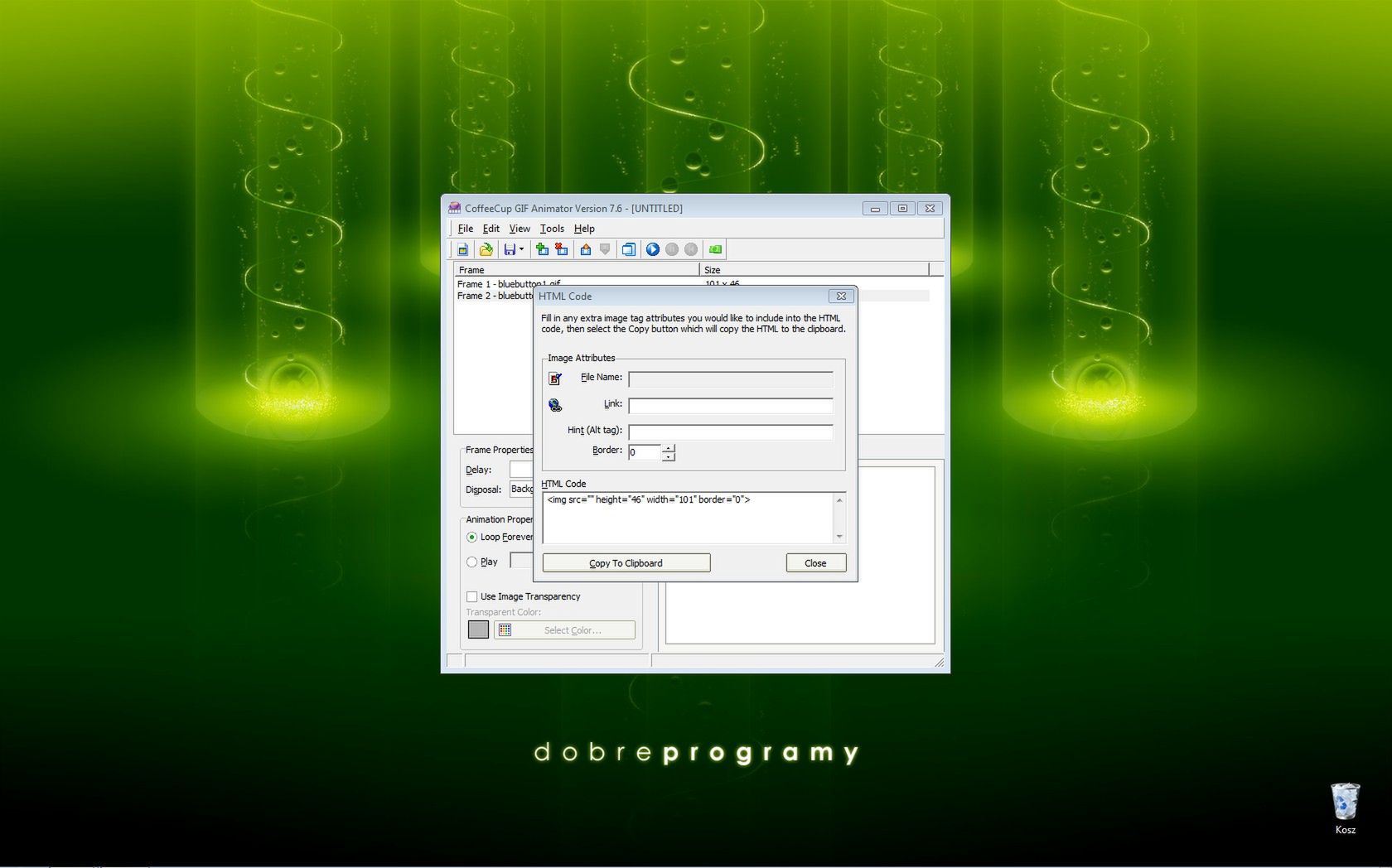Select the Play radio button
The image size is (1392, 868).
click(471, 562)
